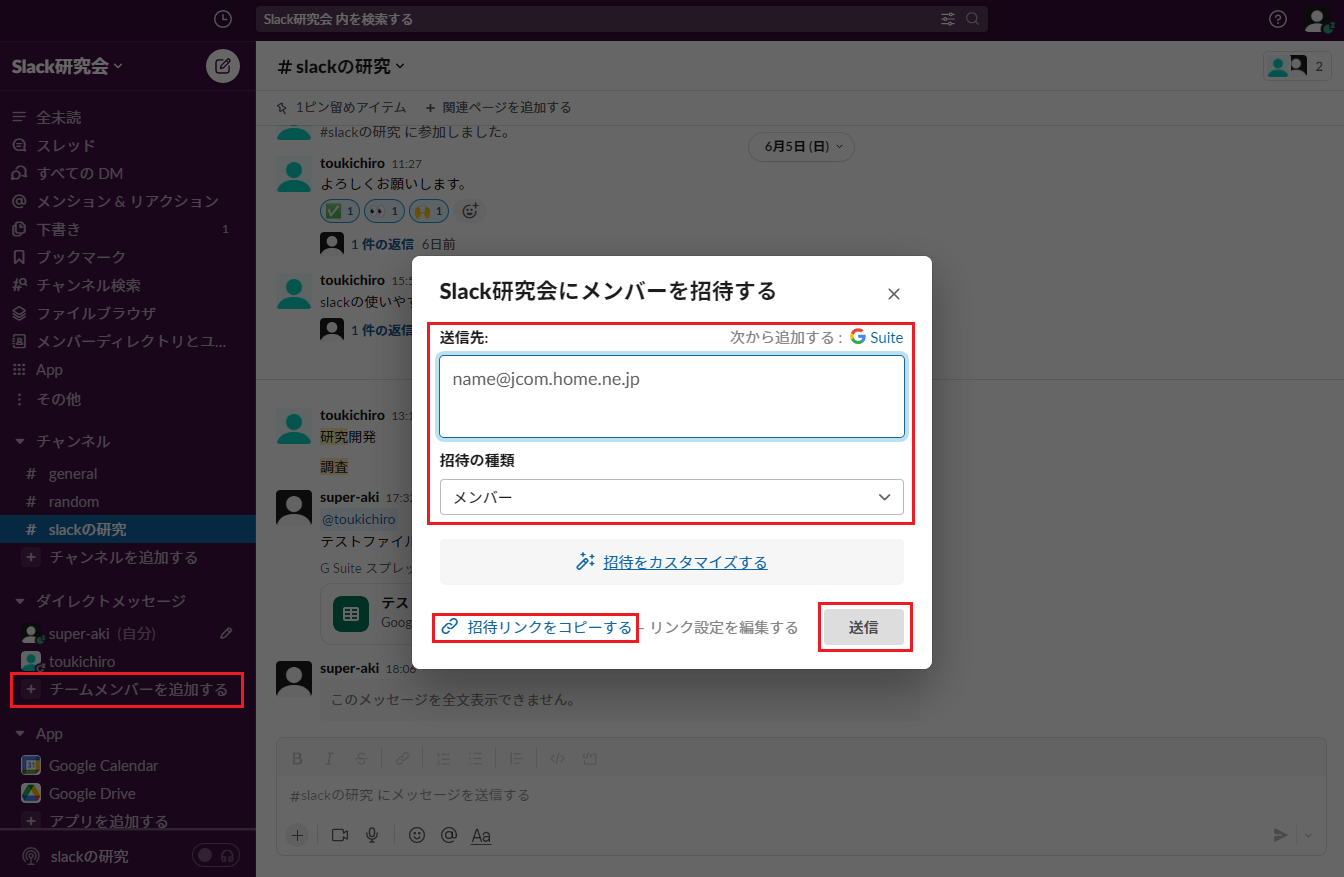
Task: Expand the Slack研究会 workspace menu
Action: [x=67, y=67]
